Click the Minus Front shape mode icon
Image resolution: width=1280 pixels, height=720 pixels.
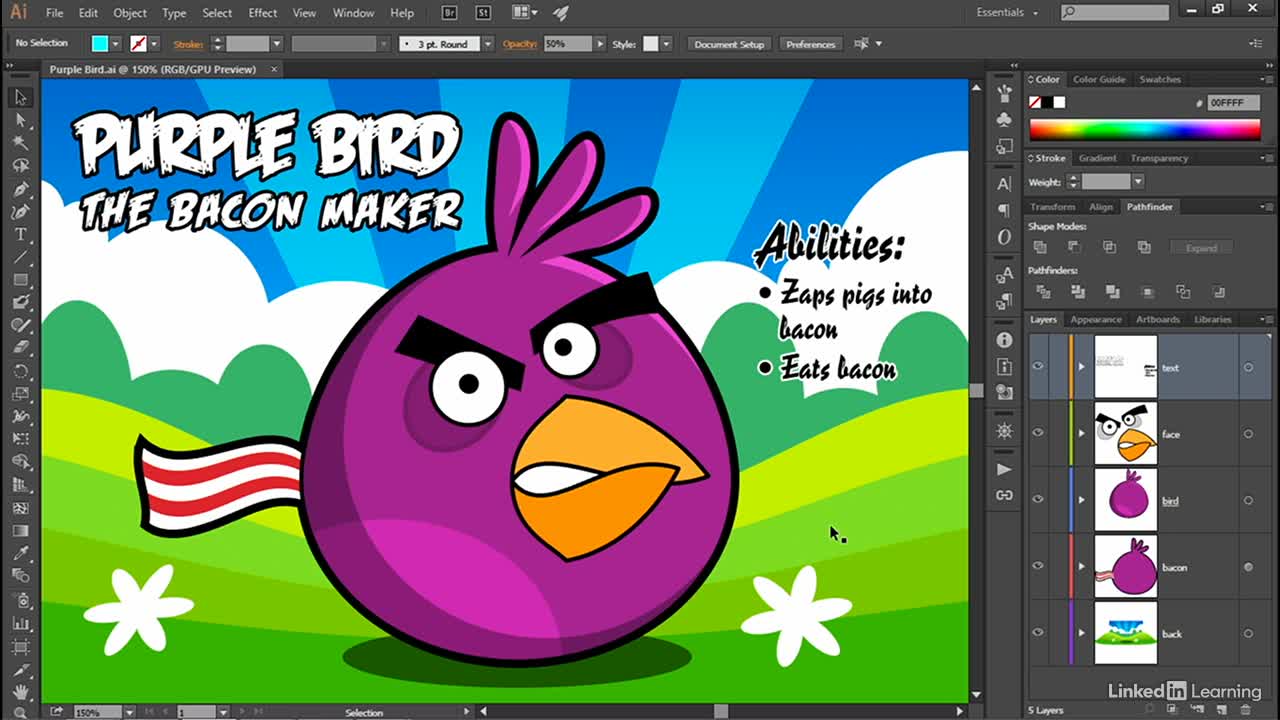pos(1074,247)
